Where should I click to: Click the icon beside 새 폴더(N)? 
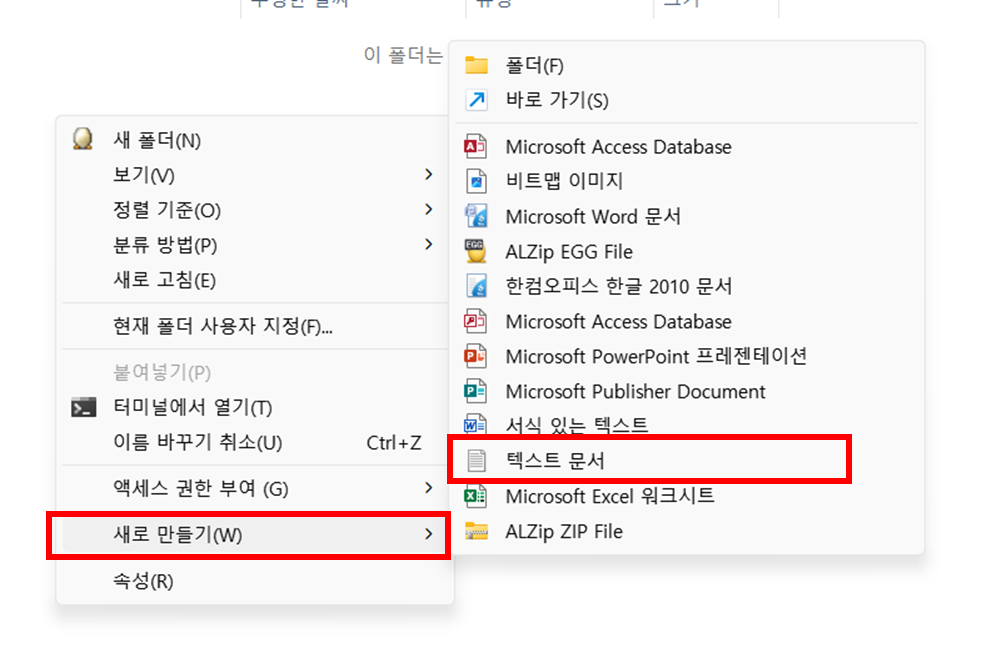tap(83, 139)
